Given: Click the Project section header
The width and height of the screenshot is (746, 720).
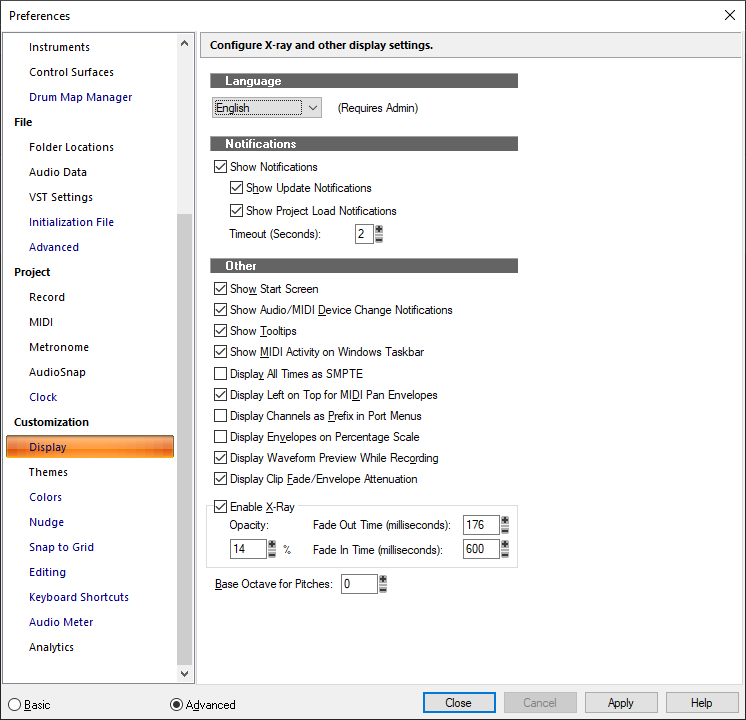Looking at the screenshot, I should [32, 272].
